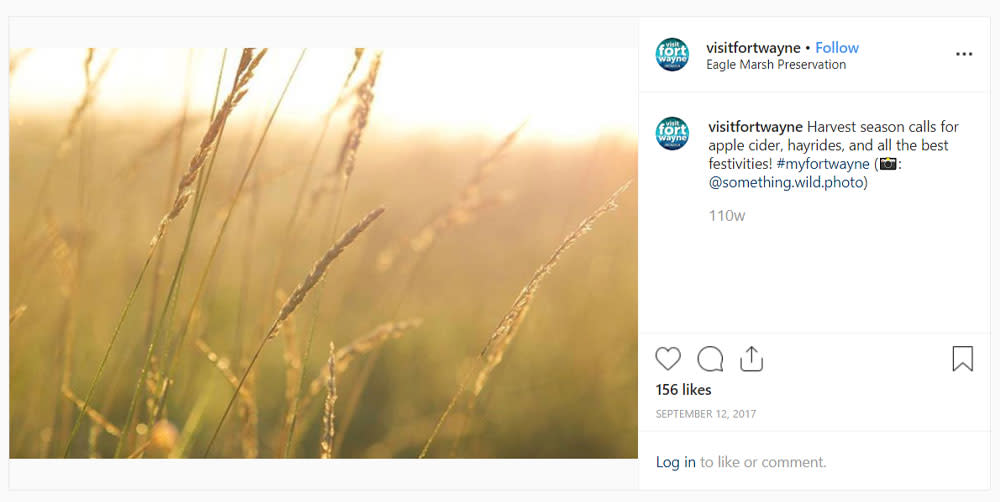Open visitfortwayne profile from header username

point(753,48)
